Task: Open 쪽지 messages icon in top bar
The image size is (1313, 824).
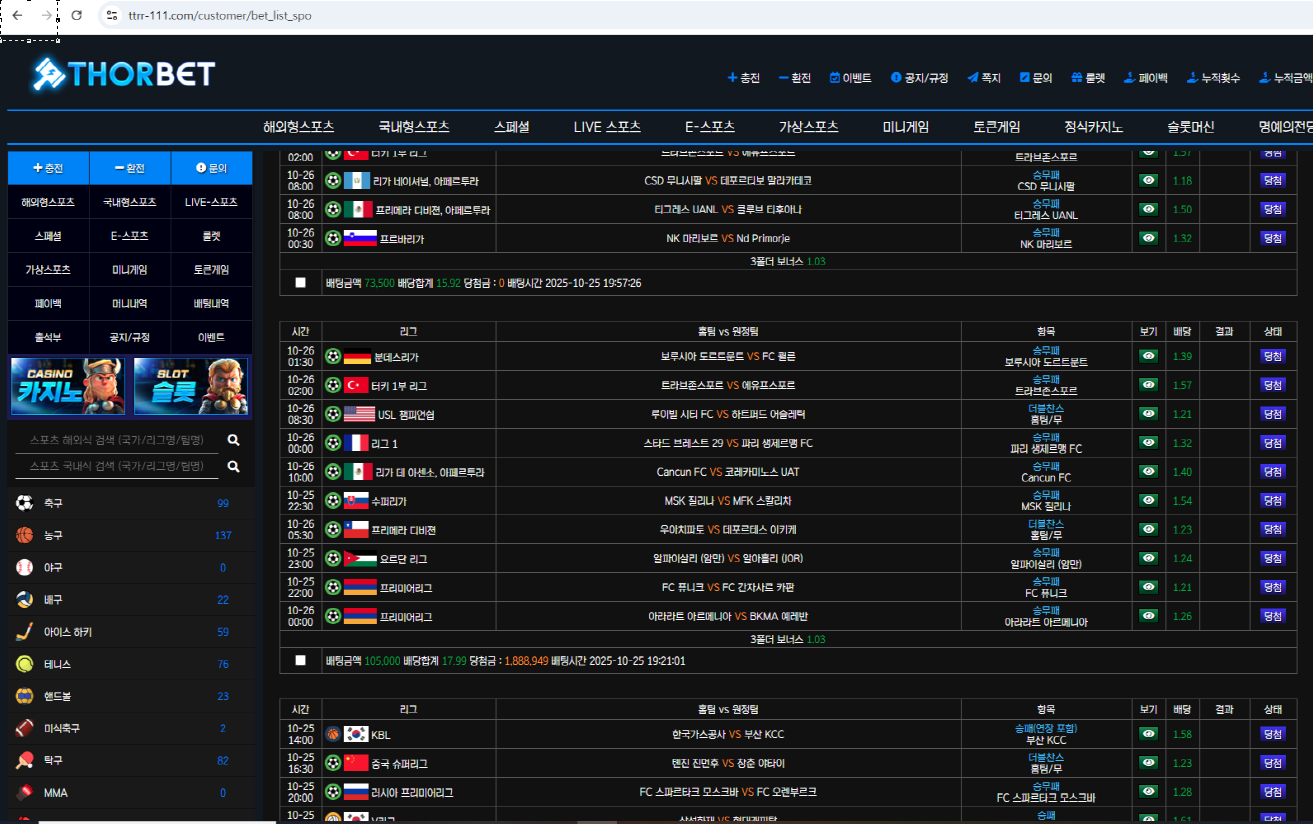Action: coord(973,78)
